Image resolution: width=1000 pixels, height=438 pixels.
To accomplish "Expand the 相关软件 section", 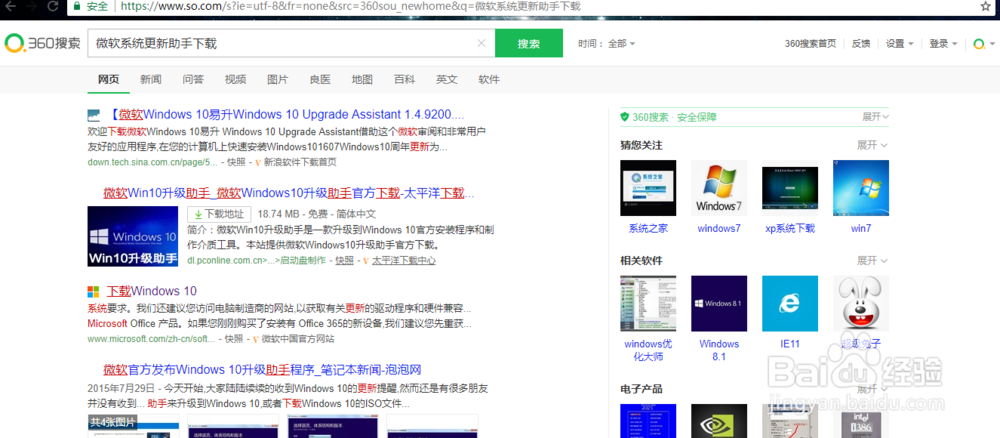I will tap(872, 261).
